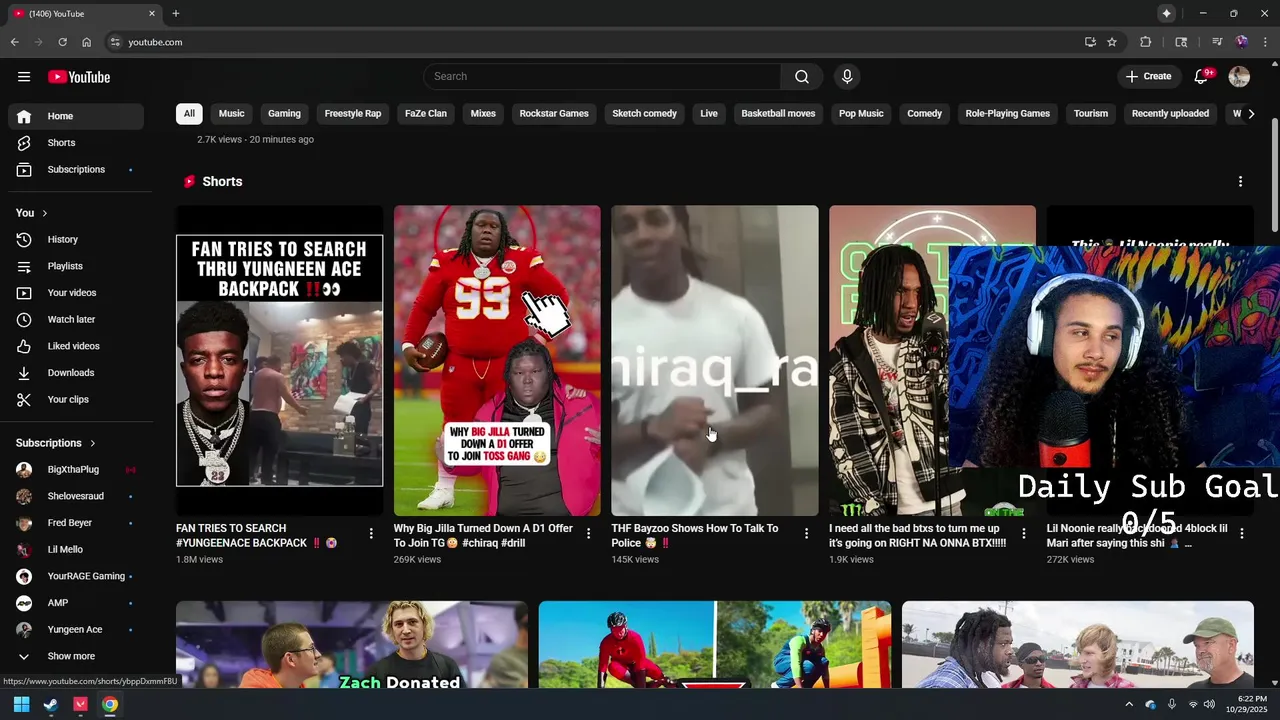Open Your videos
This screenshot has height=720, width=1280.
pyautogui.click(x=76, y=293)
